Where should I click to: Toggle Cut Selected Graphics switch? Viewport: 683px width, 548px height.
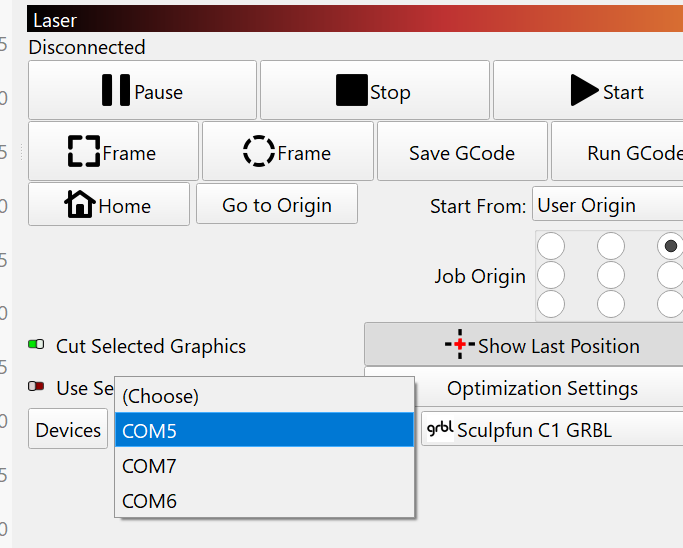(36, 345)
